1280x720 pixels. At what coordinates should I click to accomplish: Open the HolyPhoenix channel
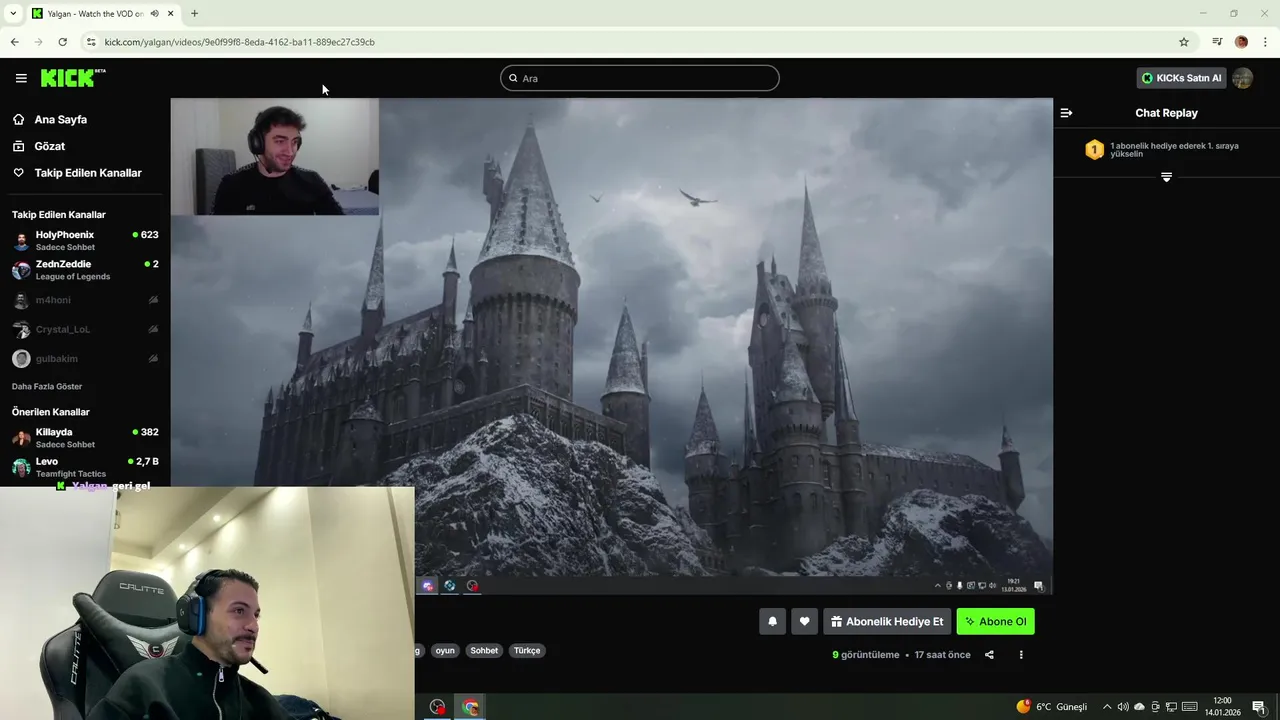(x=85, y=241)
